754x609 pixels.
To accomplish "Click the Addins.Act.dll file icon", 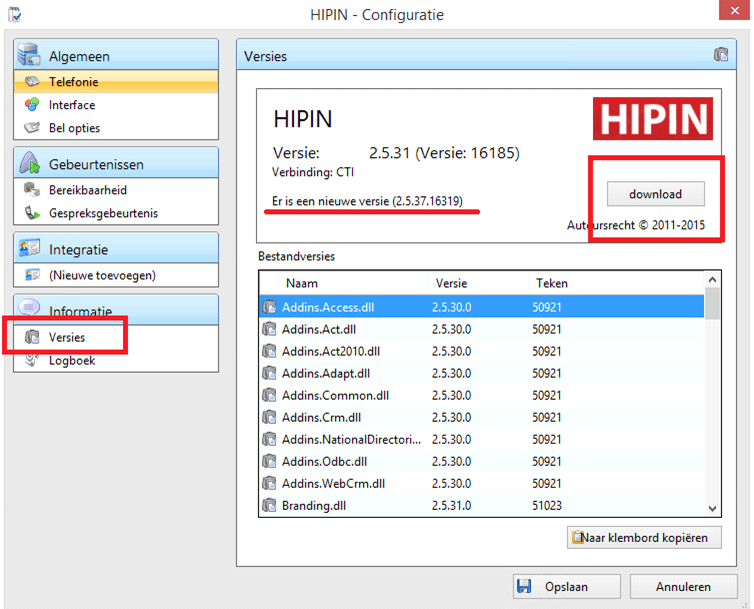I will pos(269,329).
